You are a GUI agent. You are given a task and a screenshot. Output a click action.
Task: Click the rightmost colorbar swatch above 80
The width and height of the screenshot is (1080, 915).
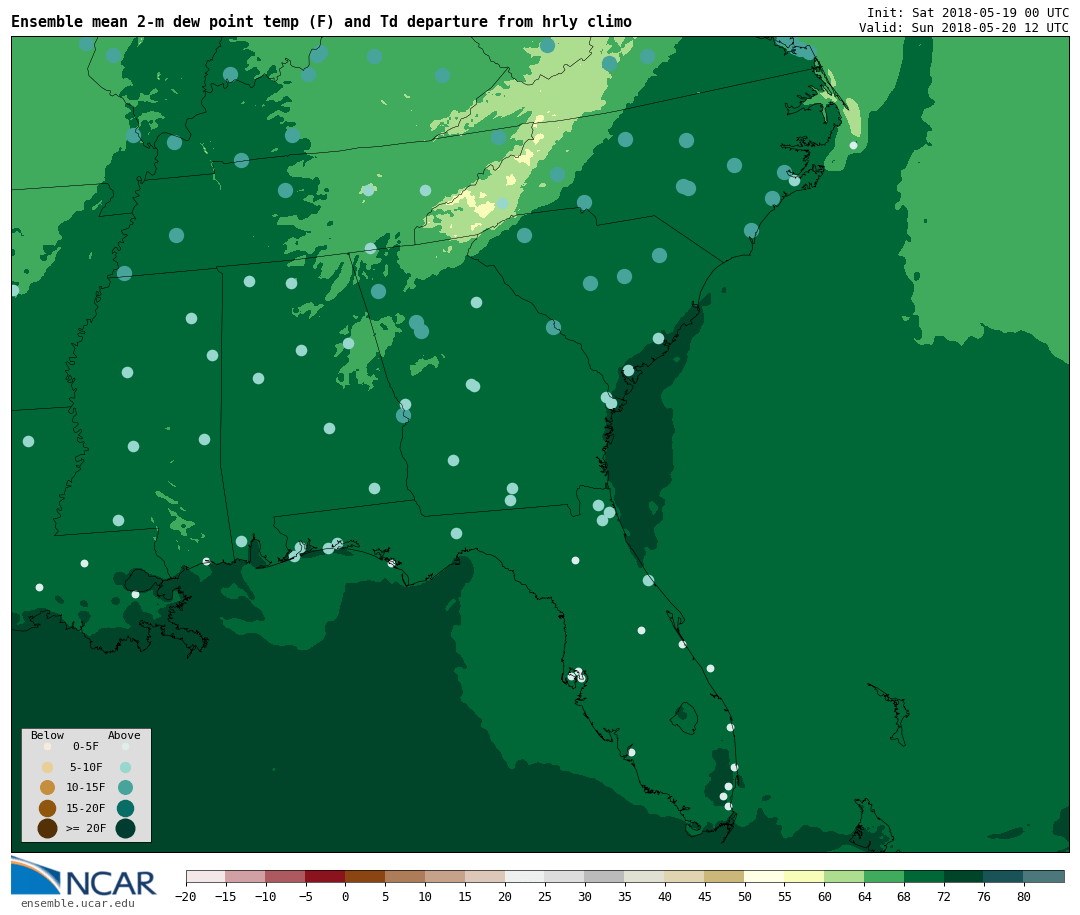click(x=1044, y=877)
